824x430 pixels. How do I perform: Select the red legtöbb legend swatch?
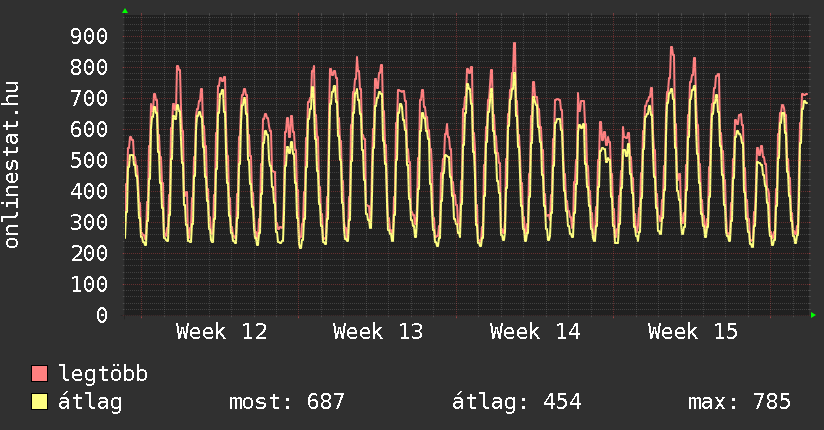(x=40, y=374)
